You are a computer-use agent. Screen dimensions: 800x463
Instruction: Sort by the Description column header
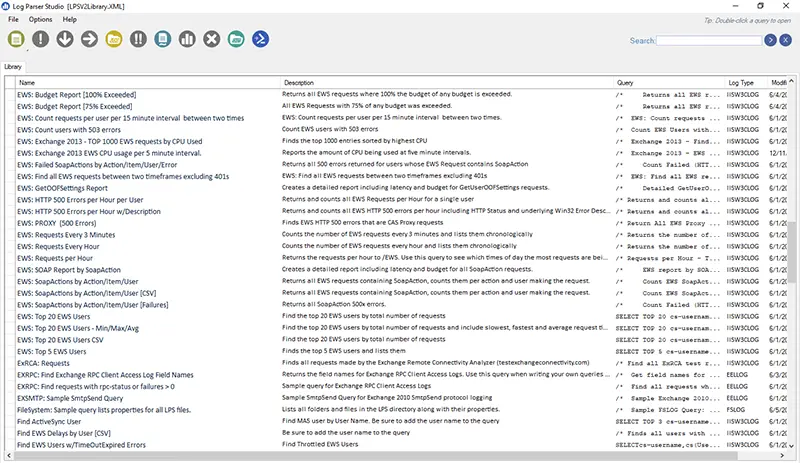[x=447, y=82]
